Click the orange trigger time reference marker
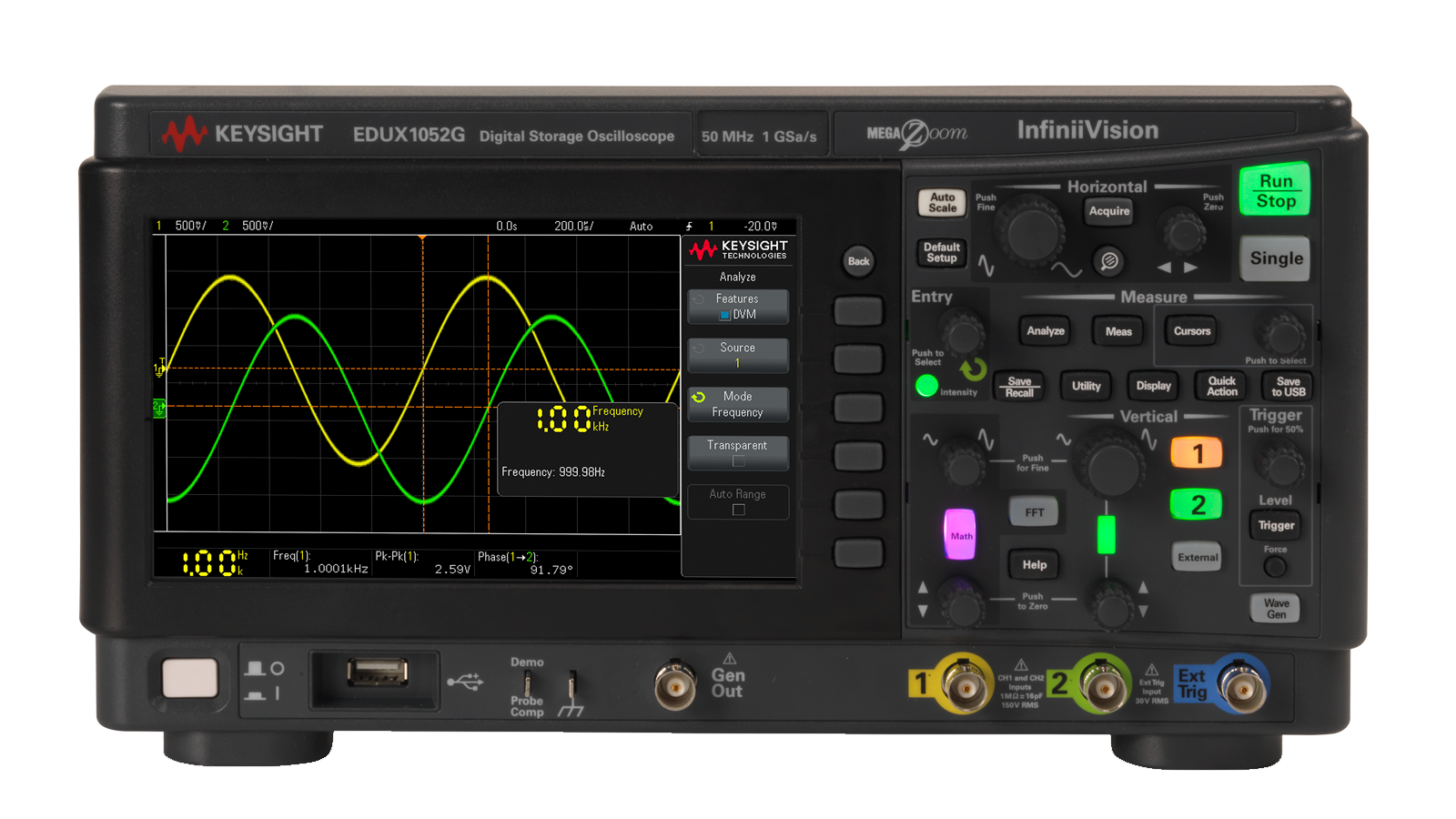Viewport: 1456px width, 819px height. click(422, 238)
